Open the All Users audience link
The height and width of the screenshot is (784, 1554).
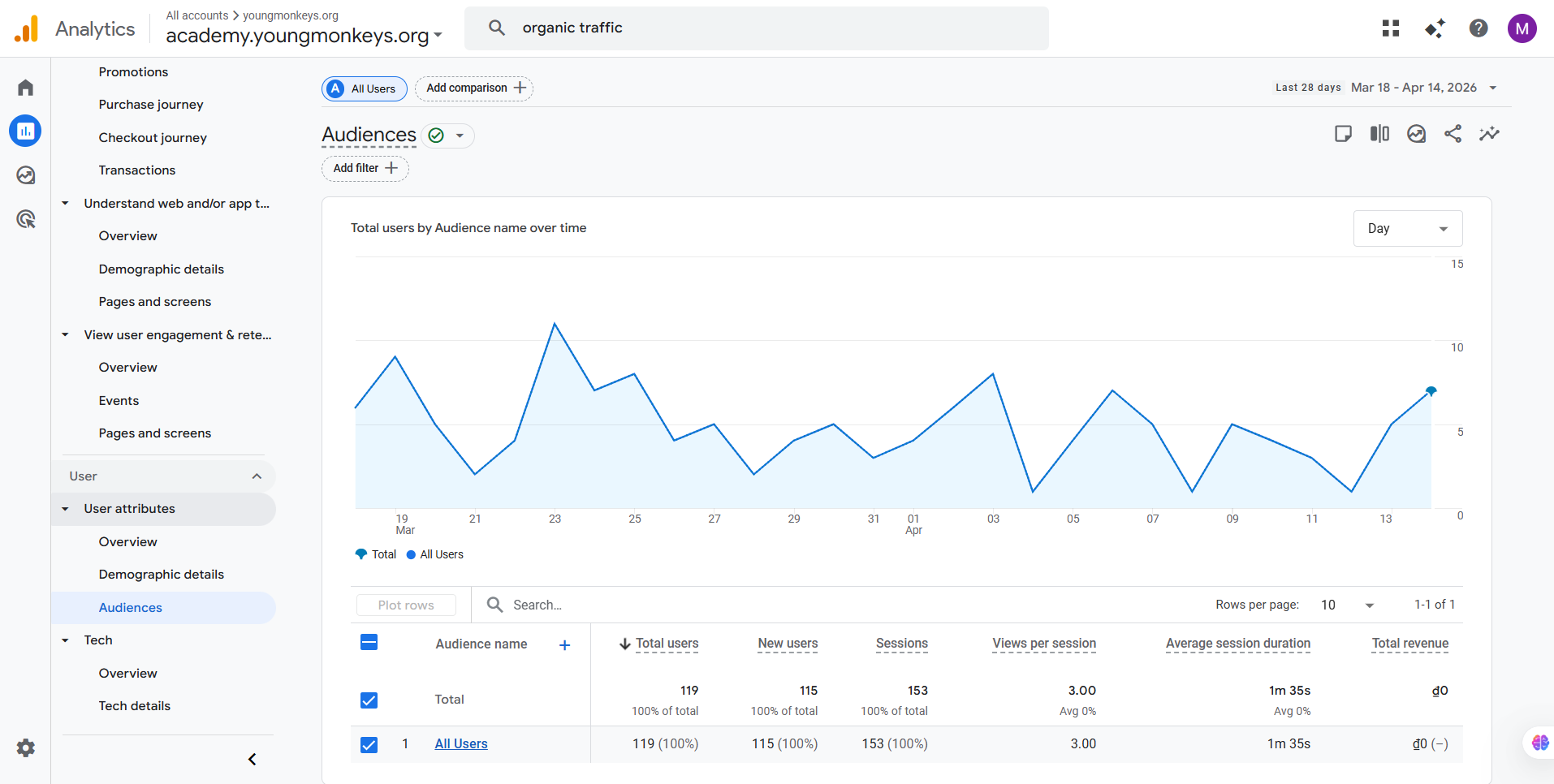click(460, 744)
